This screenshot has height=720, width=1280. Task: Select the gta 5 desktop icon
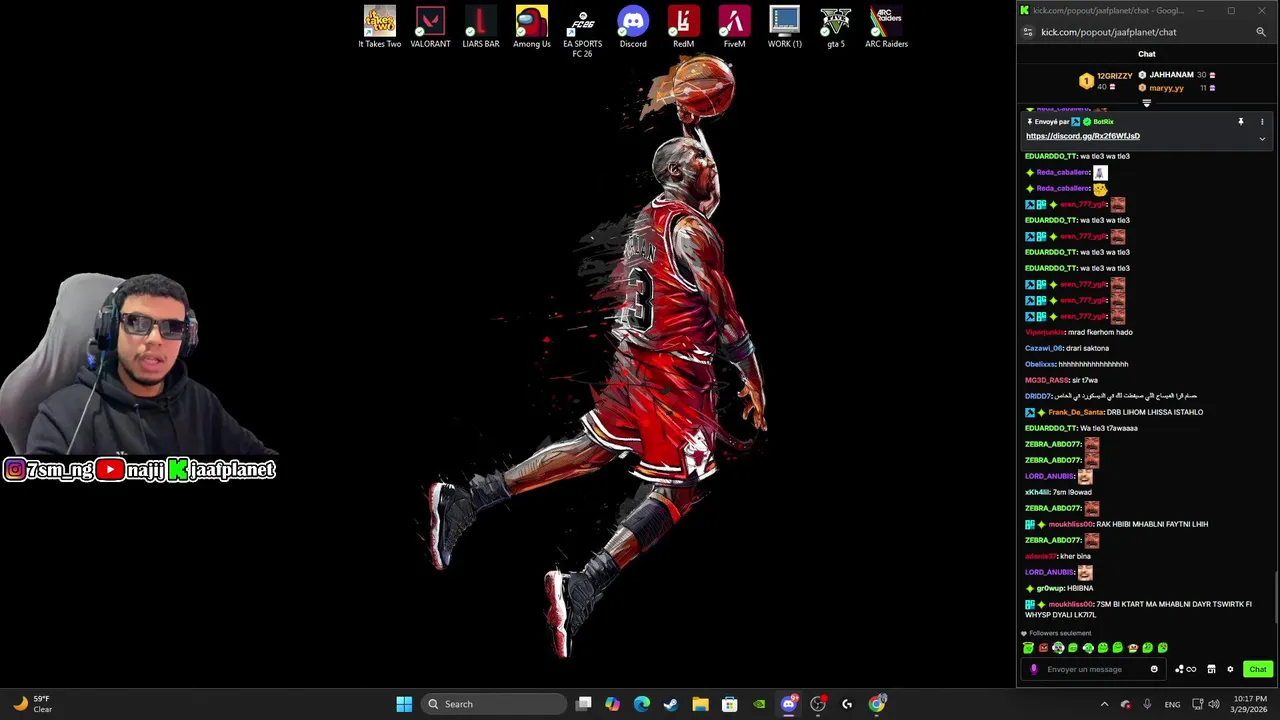(836, 27)
